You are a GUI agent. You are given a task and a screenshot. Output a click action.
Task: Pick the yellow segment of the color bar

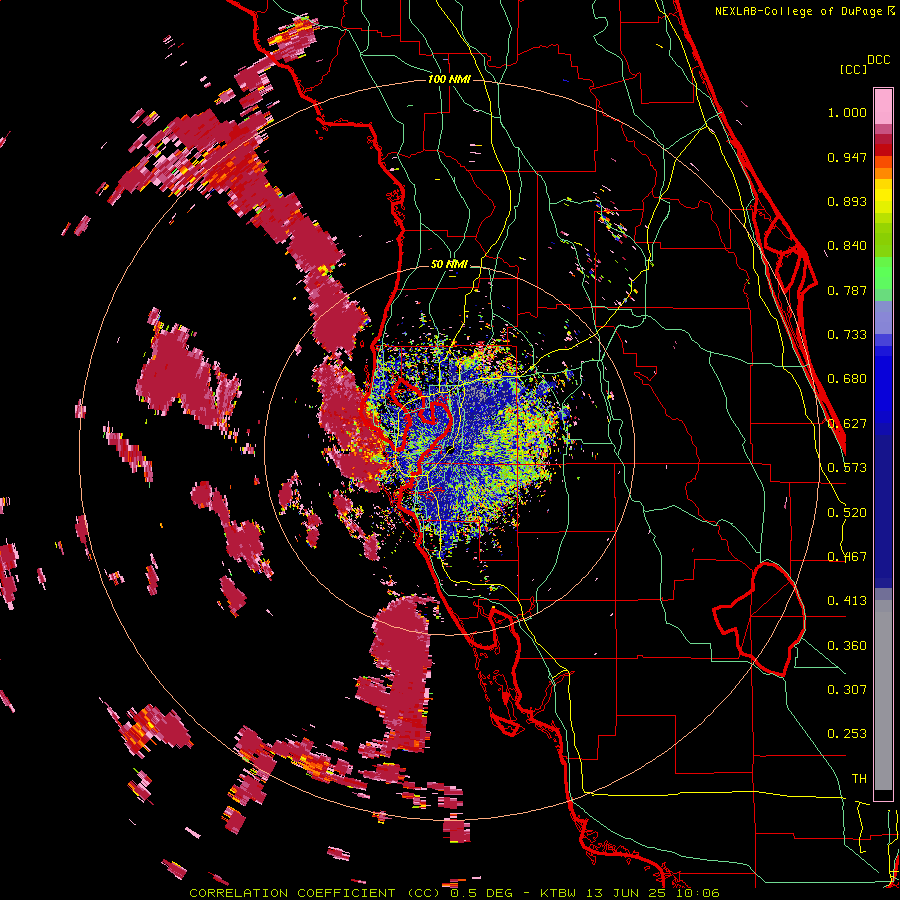[883, 196]
